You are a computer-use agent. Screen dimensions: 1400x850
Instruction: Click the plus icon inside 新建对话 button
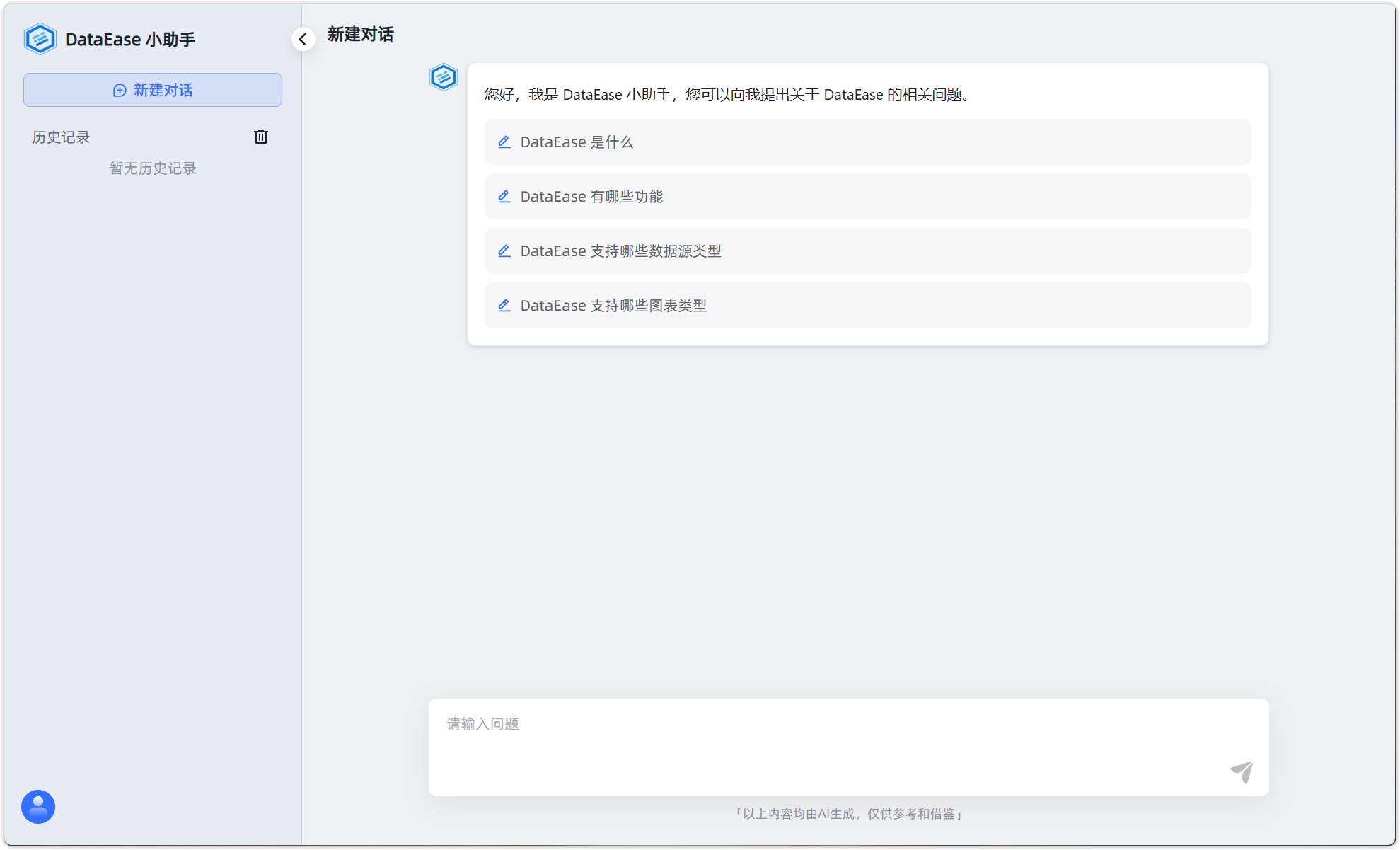tap(118, 90)
